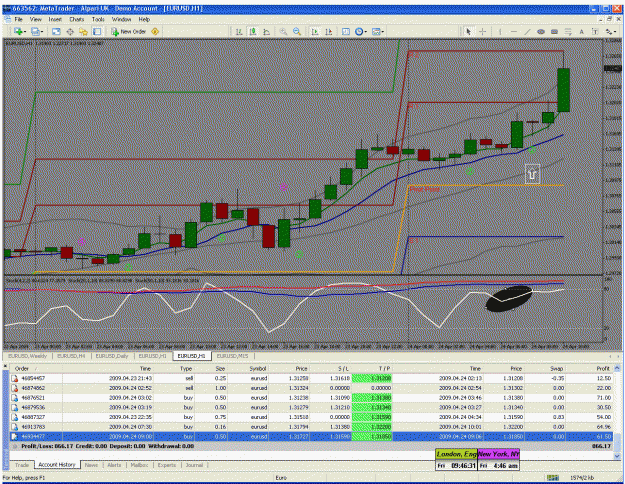Click the Account History scroll-down arrow

(617, 456)
